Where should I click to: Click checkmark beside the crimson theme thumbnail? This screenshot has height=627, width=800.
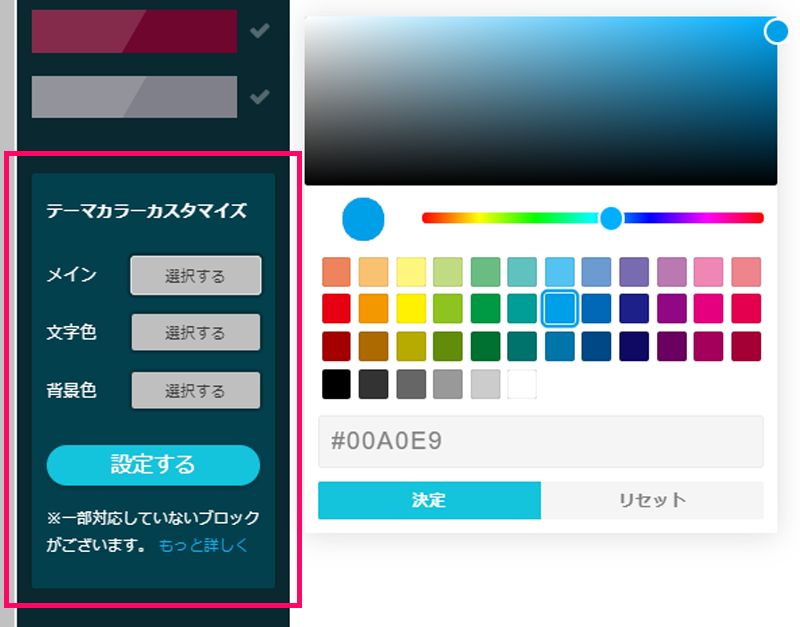tap(260, 31)
